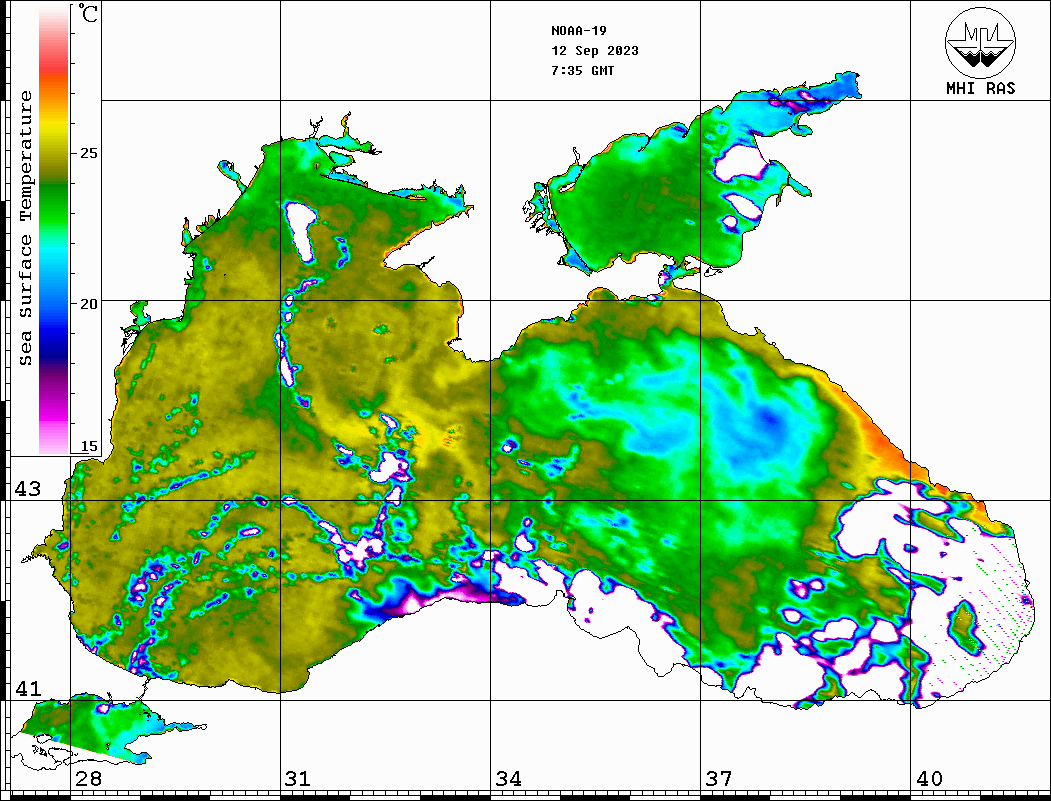Viewport: 1051px width, 801px height.
Task: Click the latitude 41 axis label
Action: 27,689
